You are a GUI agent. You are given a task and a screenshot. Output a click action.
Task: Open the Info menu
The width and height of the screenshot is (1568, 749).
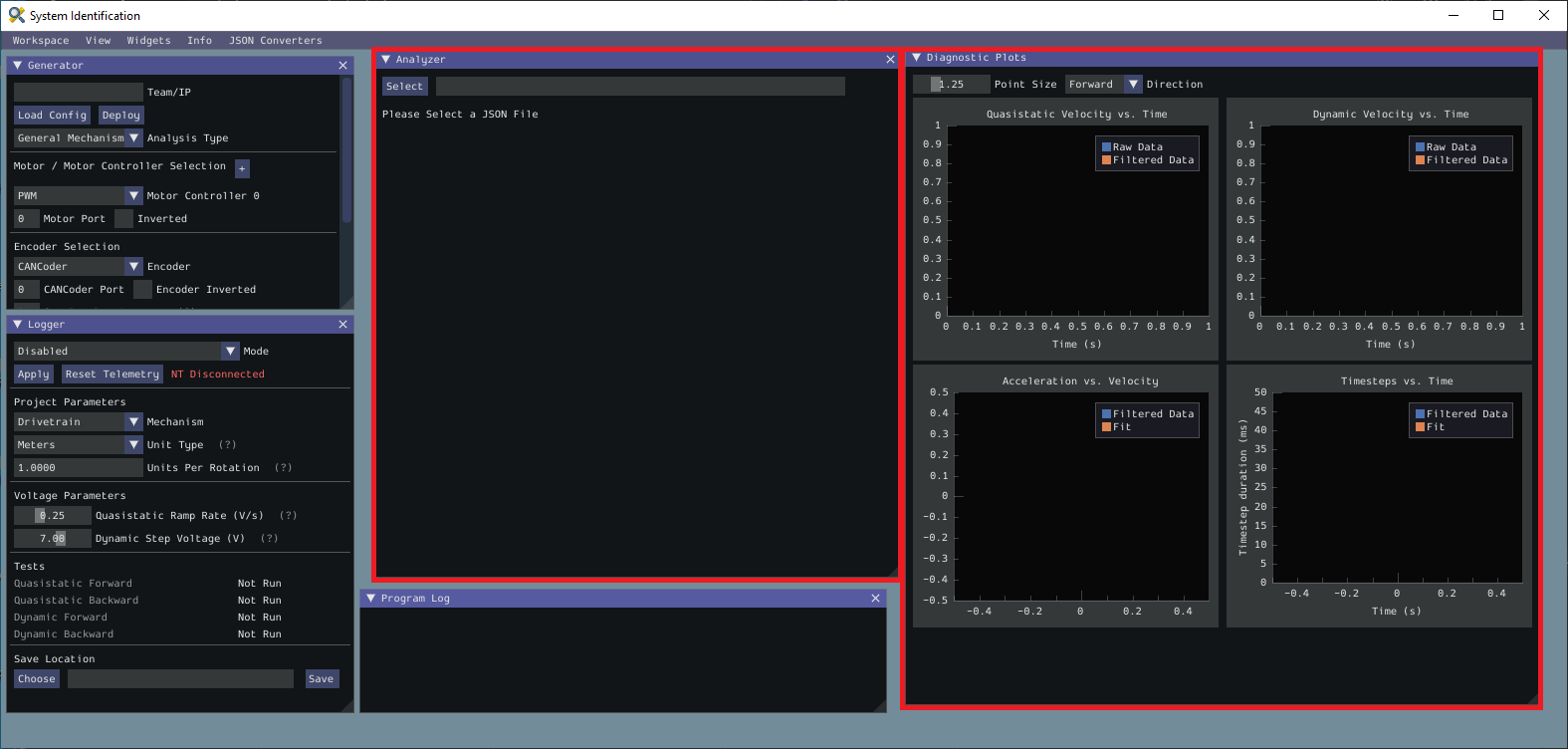coord(200,41)
